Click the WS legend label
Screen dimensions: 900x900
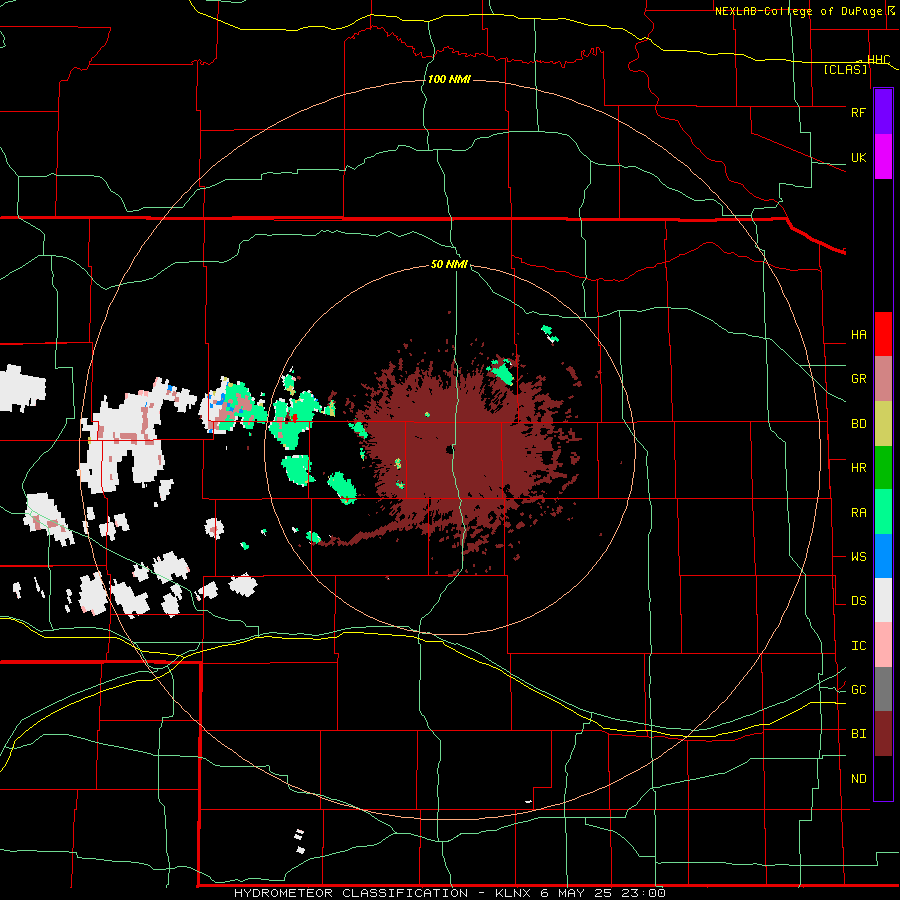coord(858,557)
